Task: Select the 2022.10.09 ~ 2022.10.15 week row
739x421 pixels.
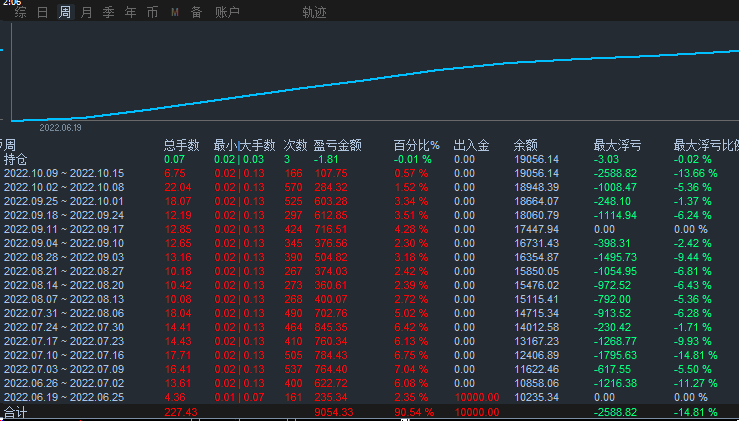Action: 370,173
